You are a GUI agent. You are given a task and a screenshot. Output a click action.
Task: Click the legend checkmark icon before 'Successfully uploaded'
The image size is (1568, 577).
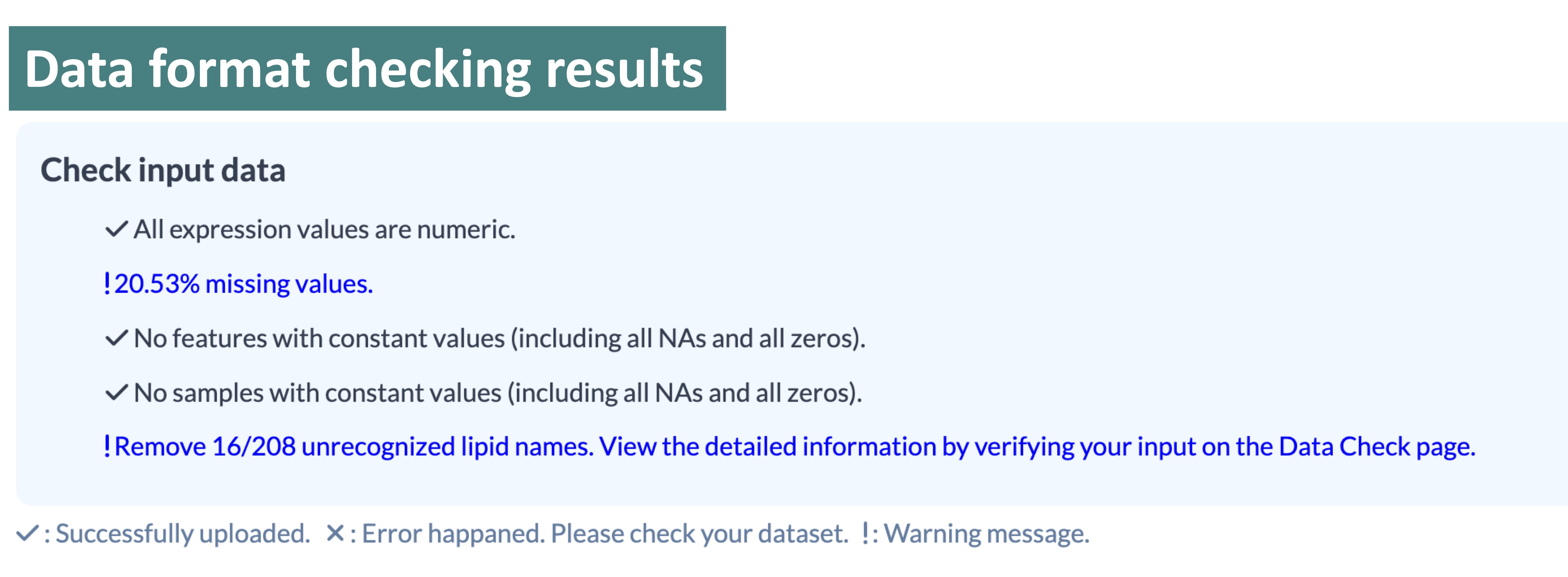click(27, 534)
